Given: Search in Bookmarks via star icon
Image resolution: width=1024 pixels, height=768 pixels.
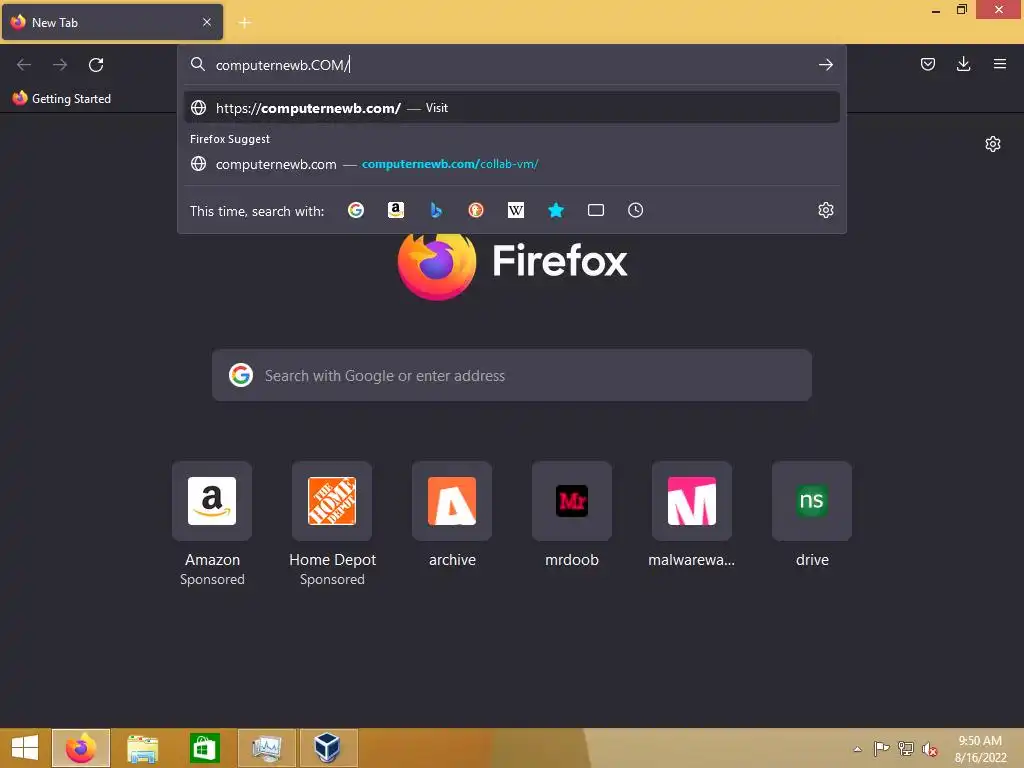Looking at the screenshot, I should pos(556,210).
